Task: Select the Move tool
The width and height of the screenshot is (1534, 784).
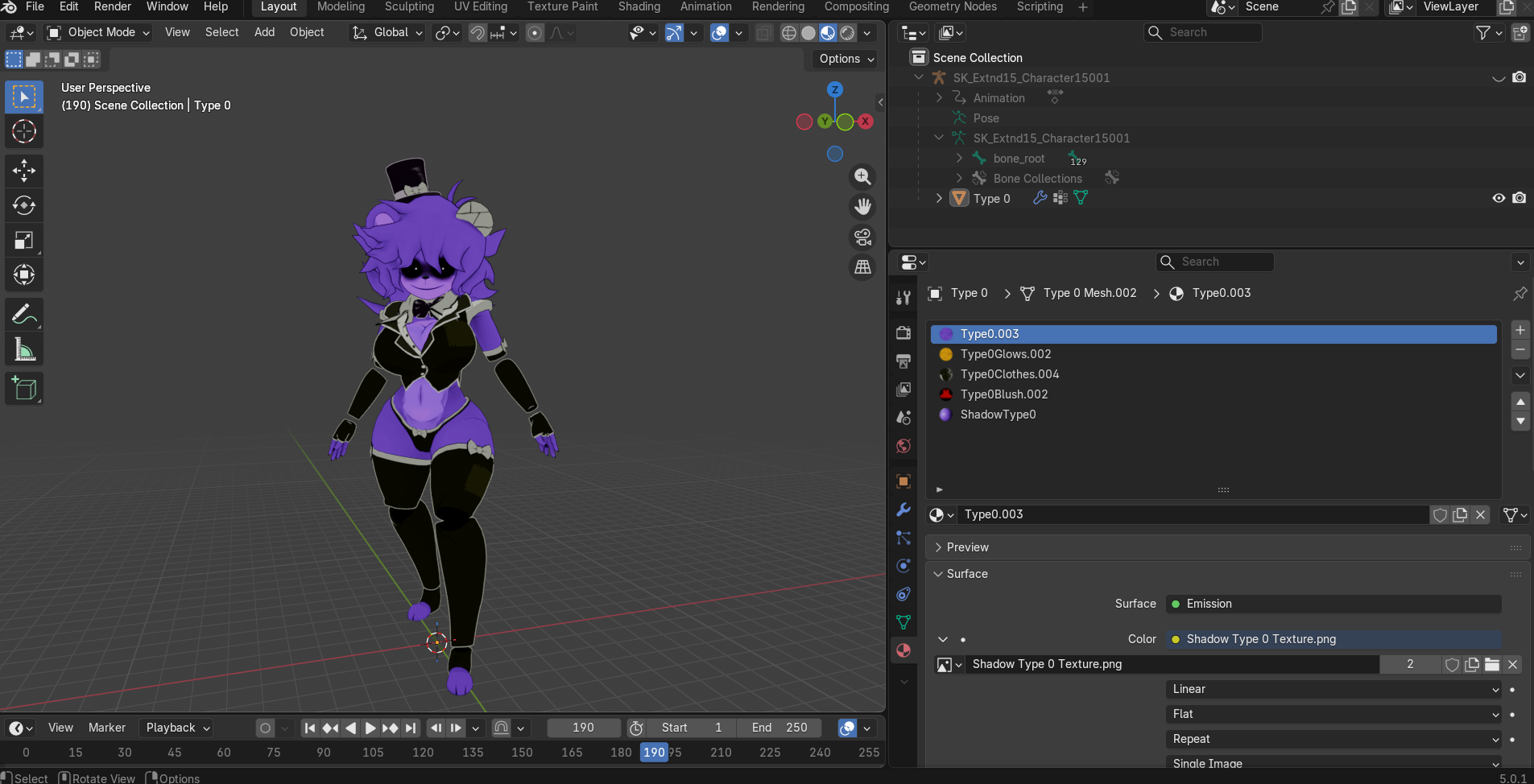Action: coord(24,170)
